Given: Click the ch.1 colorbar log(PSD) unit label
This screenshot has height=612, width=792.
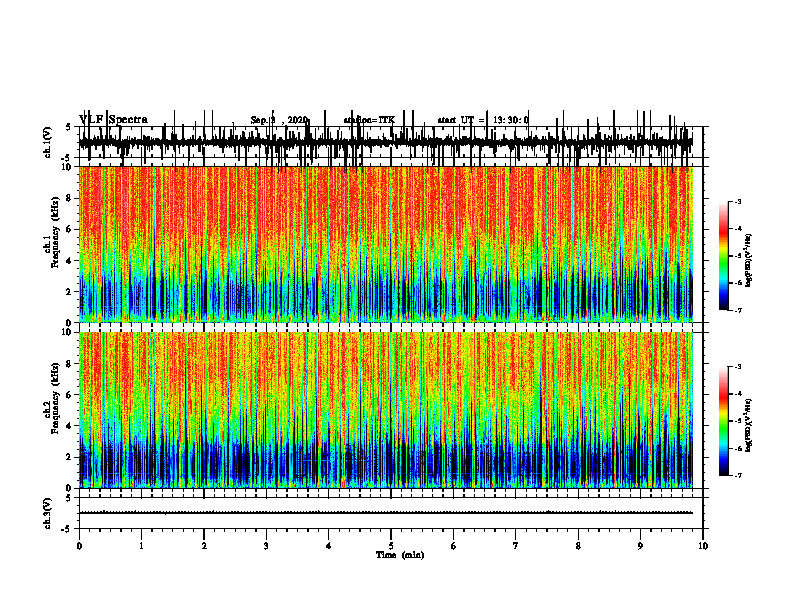Looking at the screenshot, I should pos(749,261).
